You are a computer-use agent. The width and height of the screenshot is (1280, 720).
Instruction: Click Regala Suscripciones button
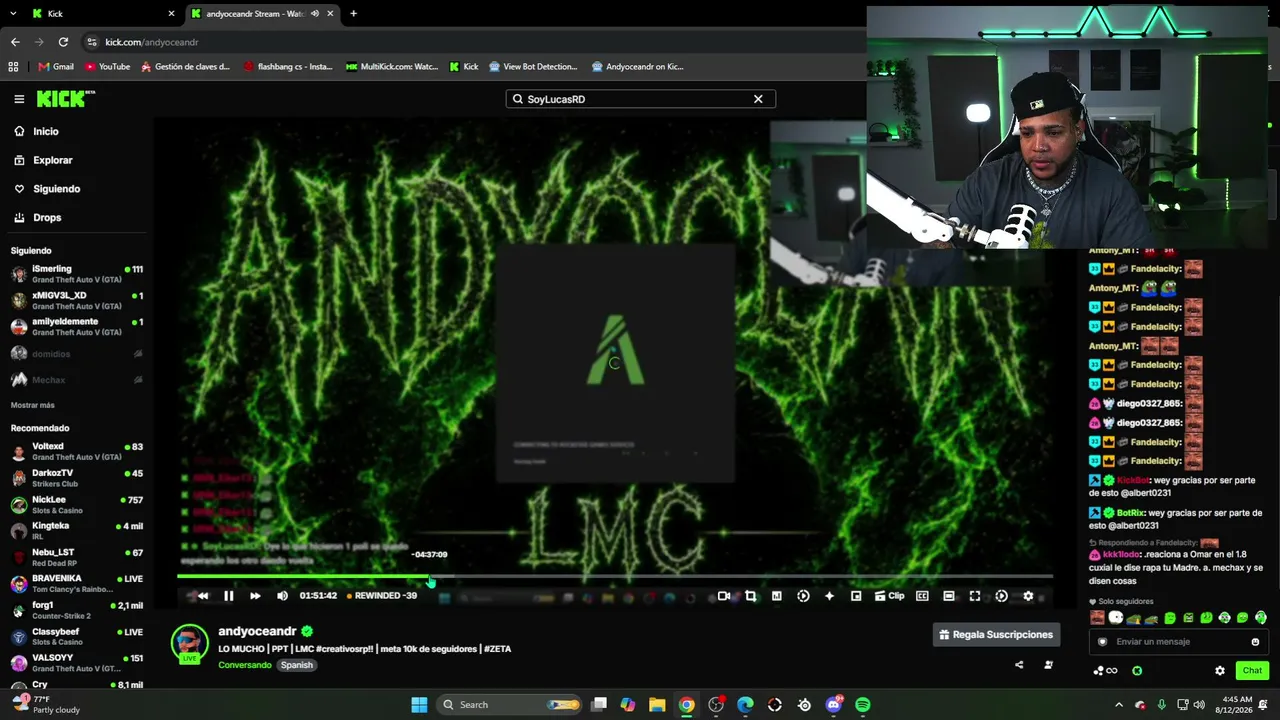[996, 634]
